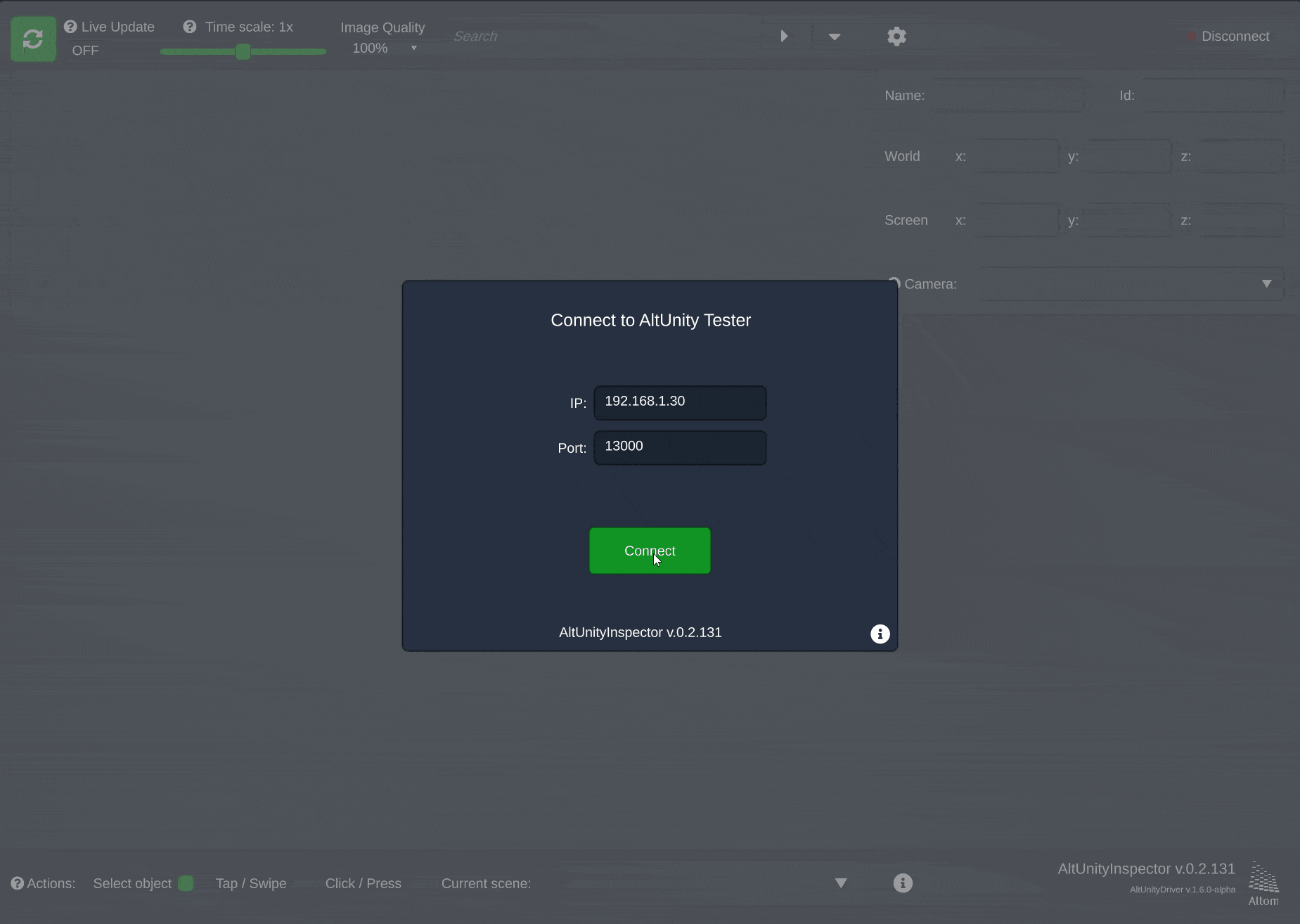Open the Time scale help question icon

pyautogui.click(x=190, y=27)
